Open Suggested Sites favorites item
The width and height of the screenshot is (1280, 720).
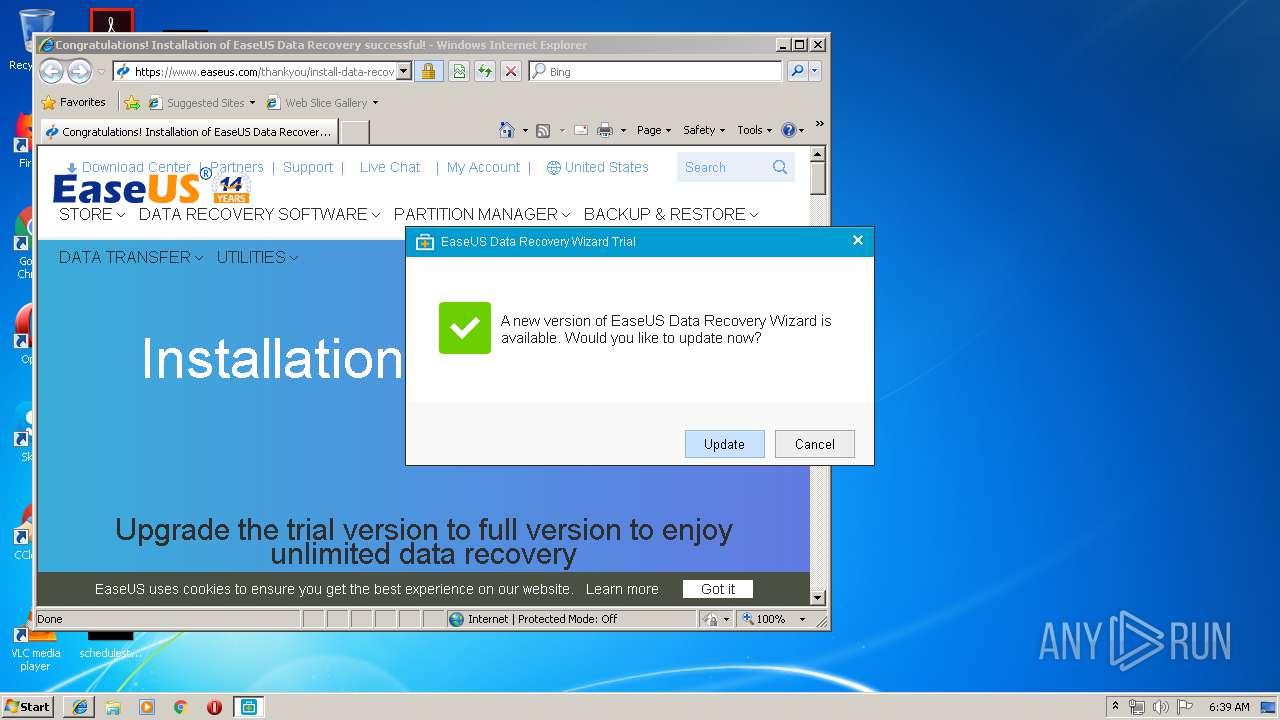click(x=201, y=102)
